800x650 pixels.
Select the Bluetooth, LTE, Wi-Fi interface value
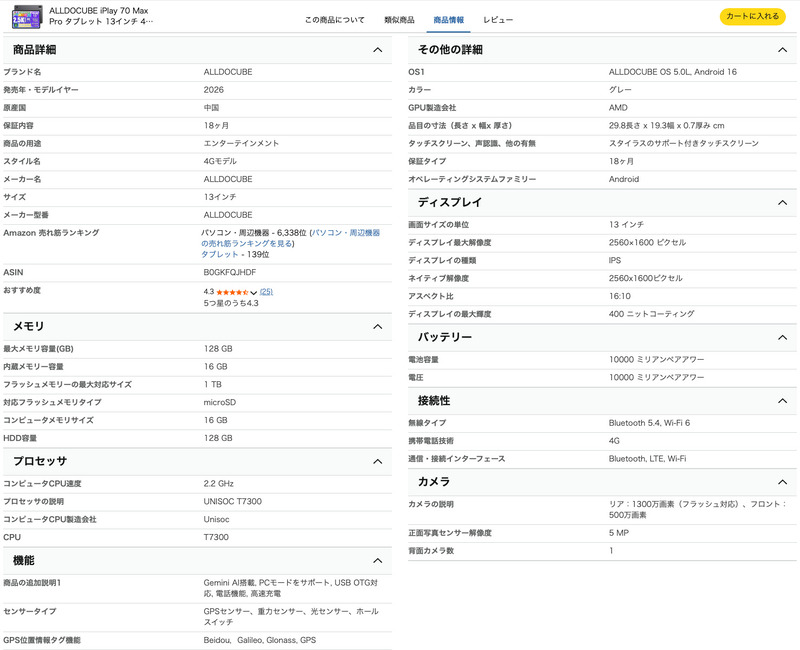tap(647, 459)
